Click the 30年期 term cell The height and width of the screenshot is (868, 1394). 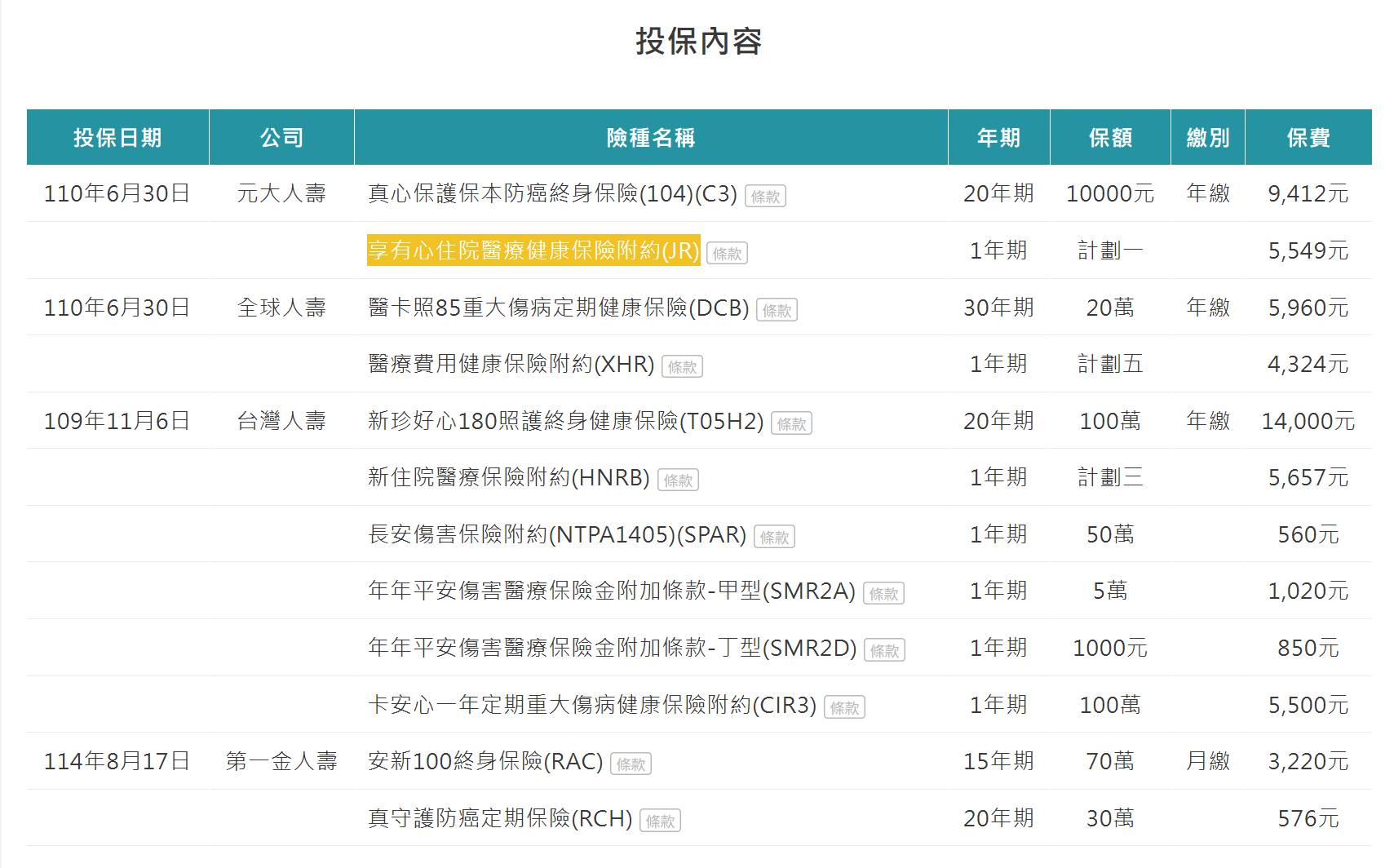coord(998,308)
